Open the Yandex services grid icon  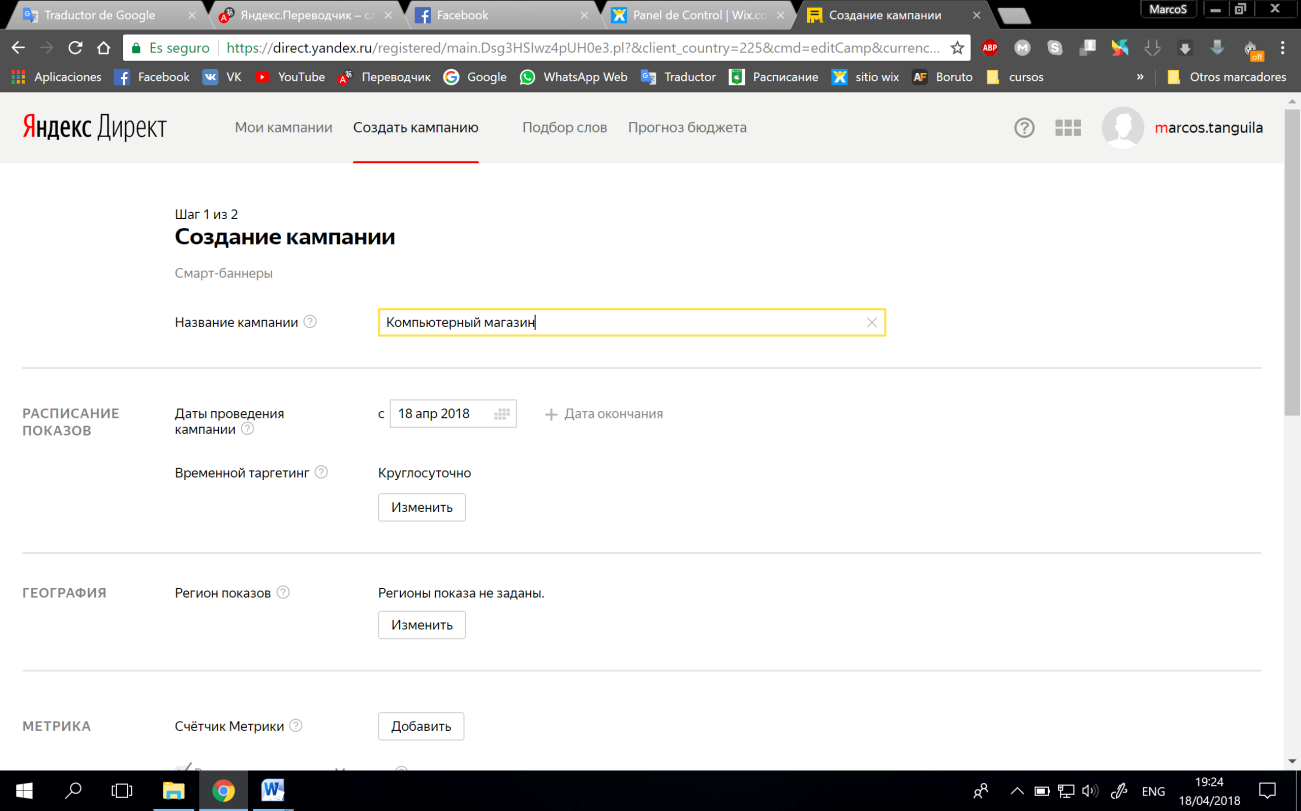[1068, 128]
